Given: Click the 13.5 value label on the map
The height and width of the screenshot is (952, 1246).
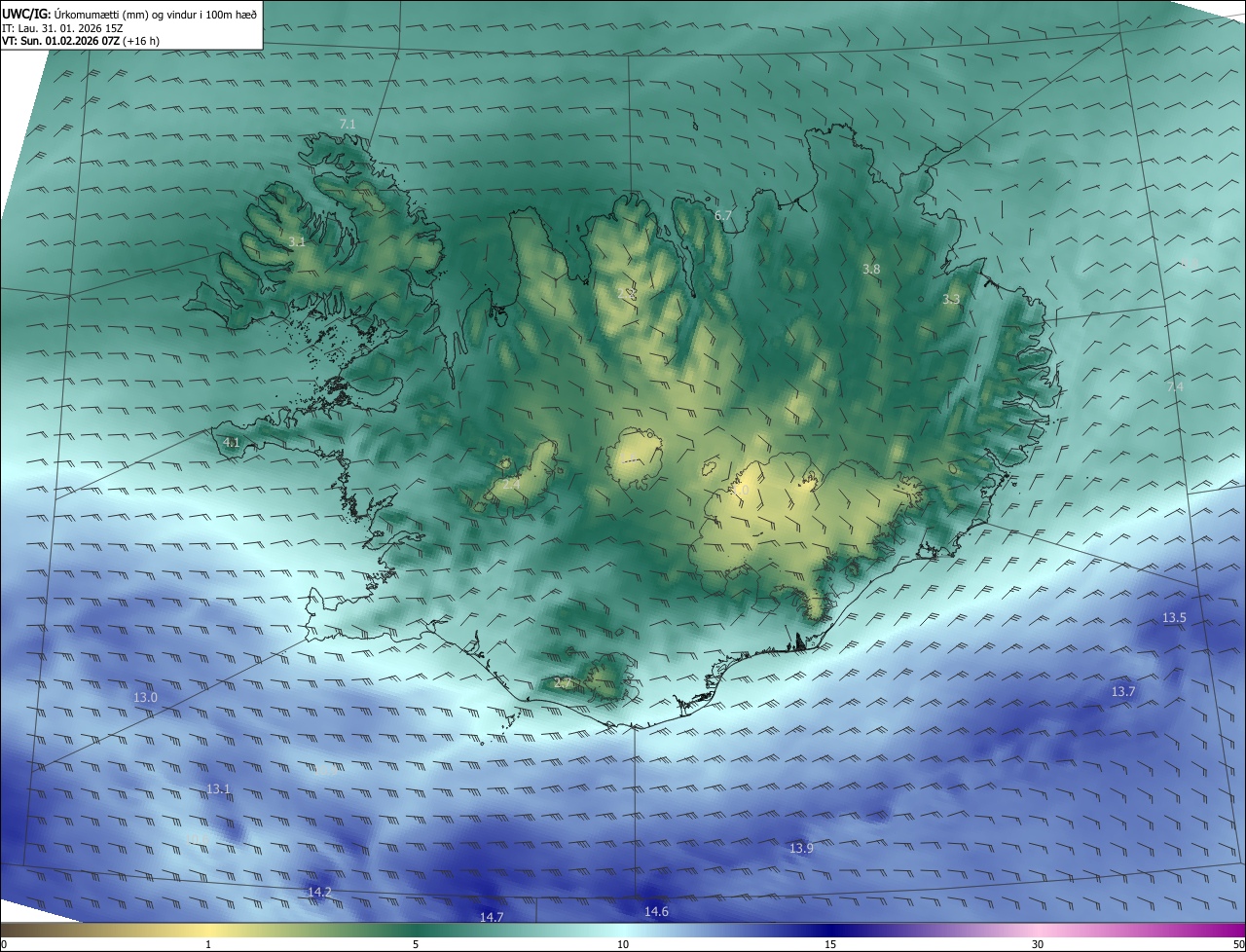Looking at the screenshot, I should (x=1175, y=617).
